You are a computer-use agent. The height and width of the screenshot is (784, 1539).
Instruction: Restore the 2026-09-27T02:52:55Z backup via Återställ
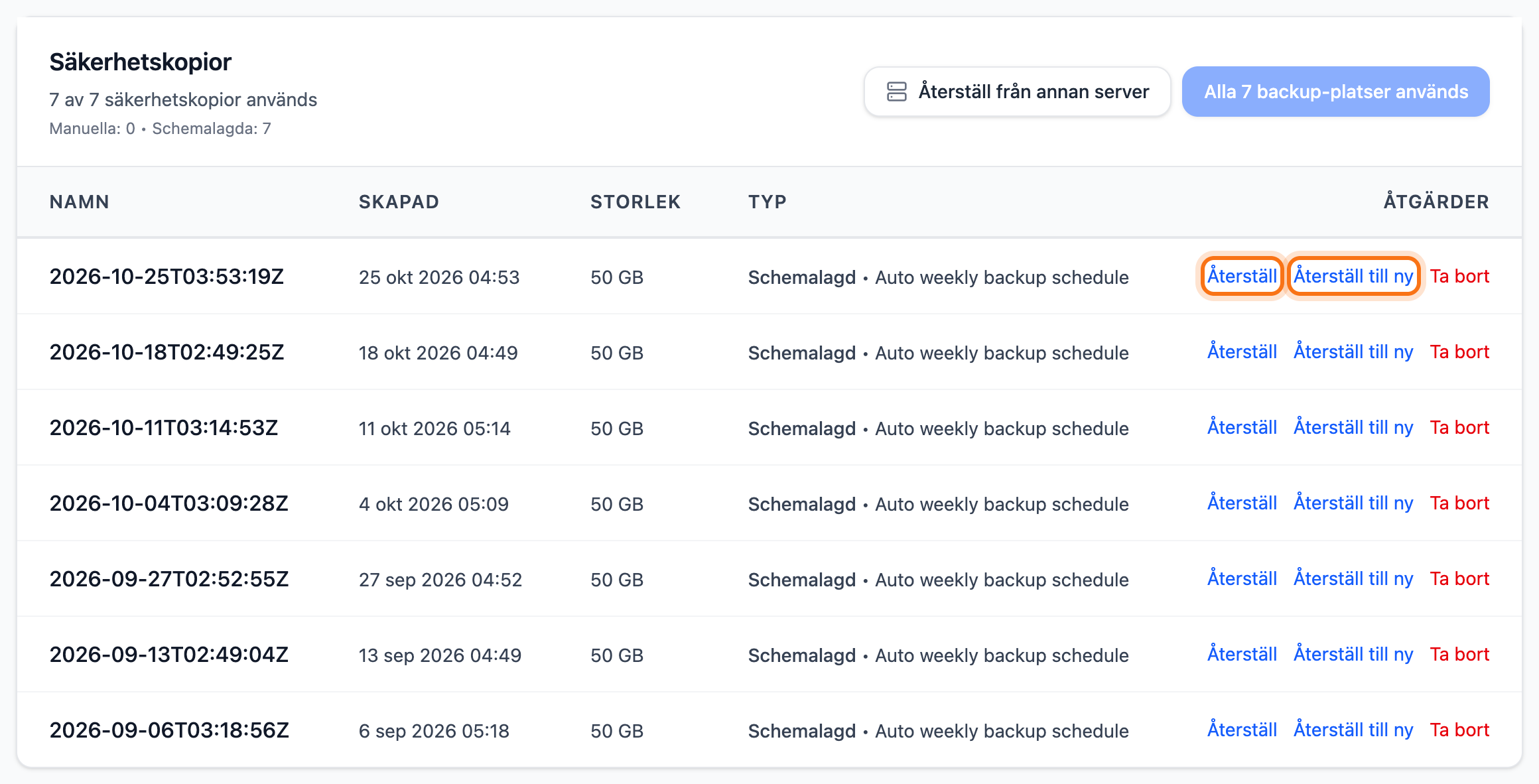point(1242,578)
